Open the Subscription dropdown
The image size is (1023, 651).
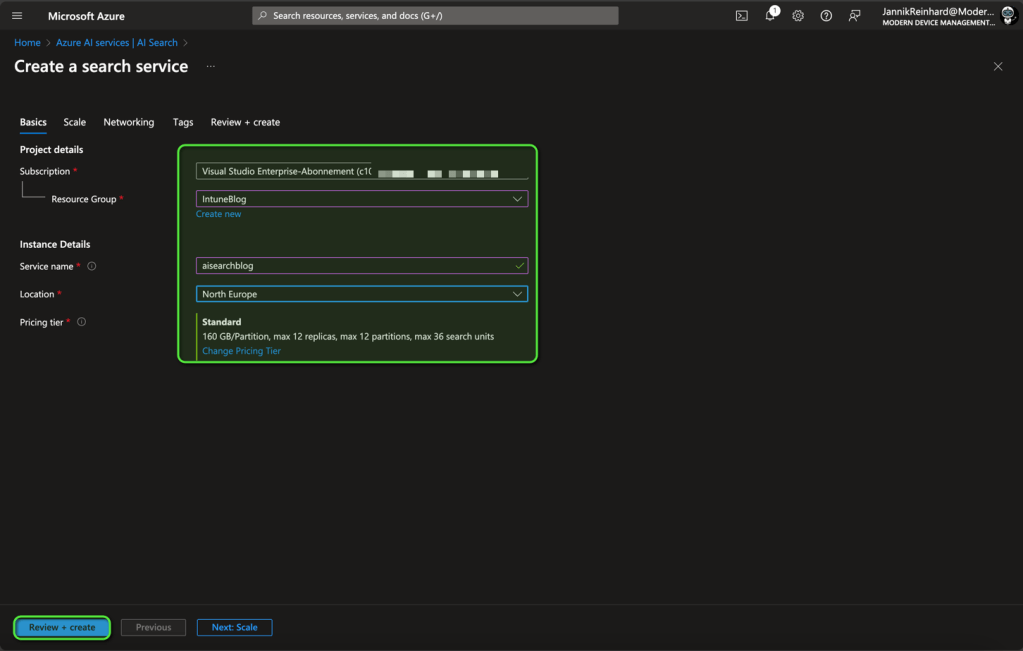coord(362,171)
